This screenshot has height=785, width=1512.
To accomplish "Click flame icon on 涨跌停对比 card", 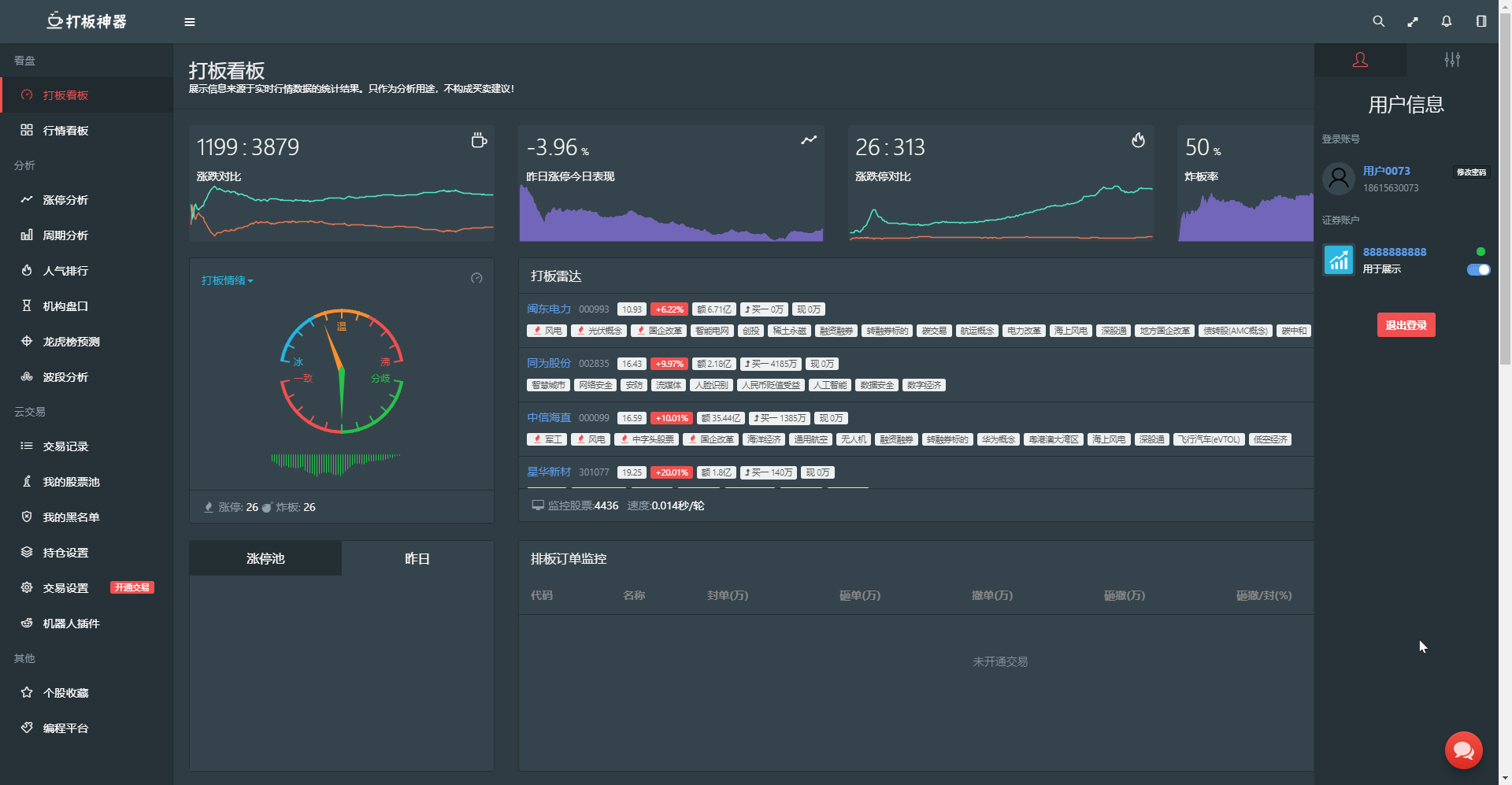I will point(1138,140).
